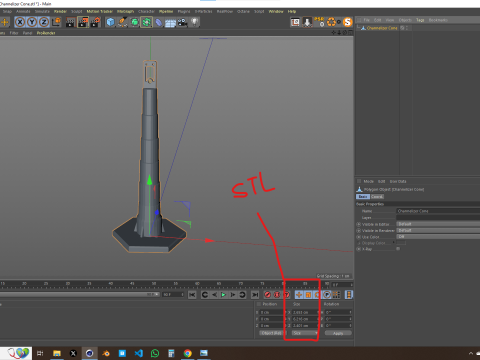Open the Visible in Renderer dropdown
This screenshot has height=360, width=480.
coord(438,230)
